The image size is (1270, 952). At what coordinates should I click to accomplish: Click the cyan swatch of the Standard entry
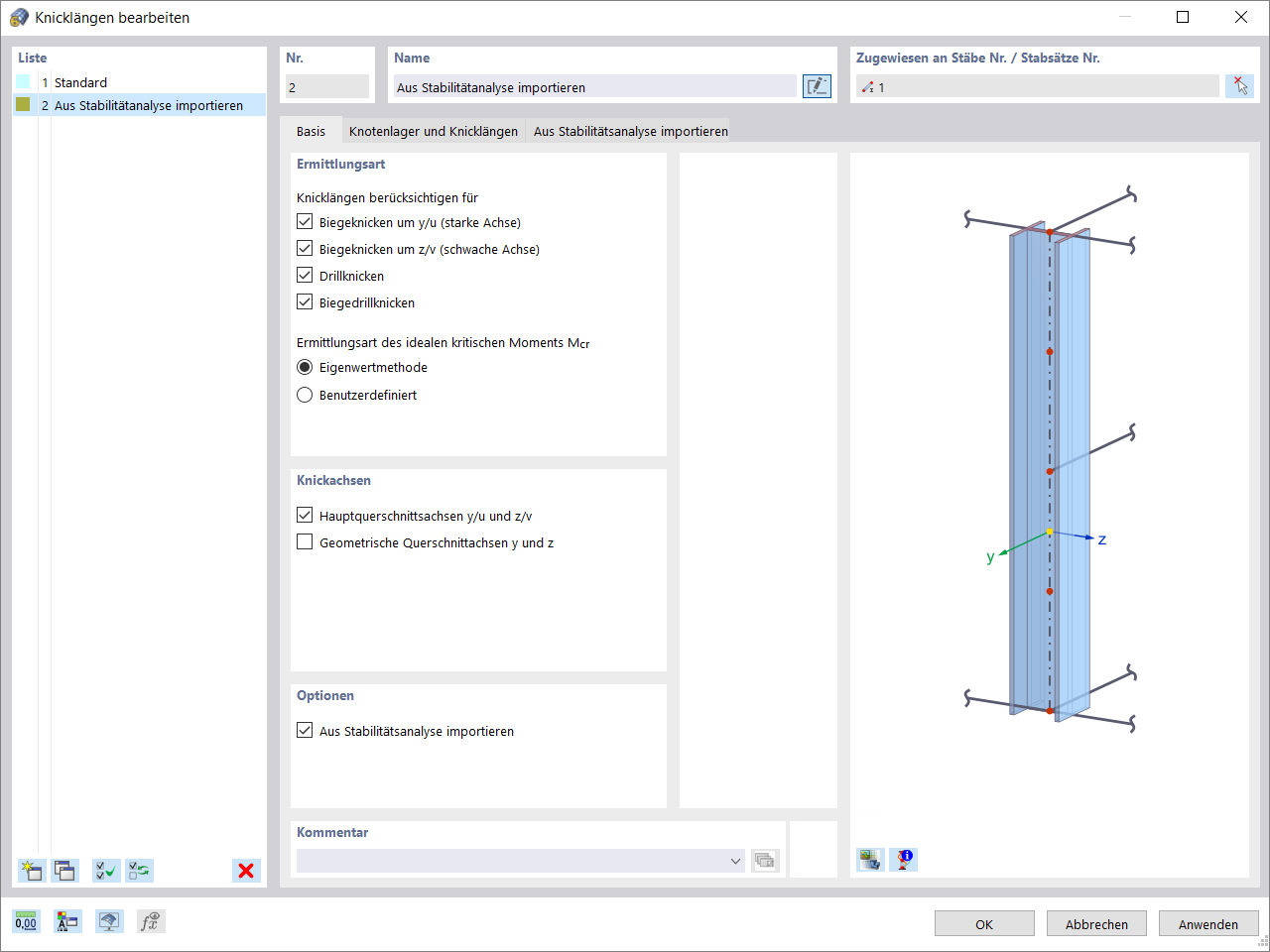point(23,82)
